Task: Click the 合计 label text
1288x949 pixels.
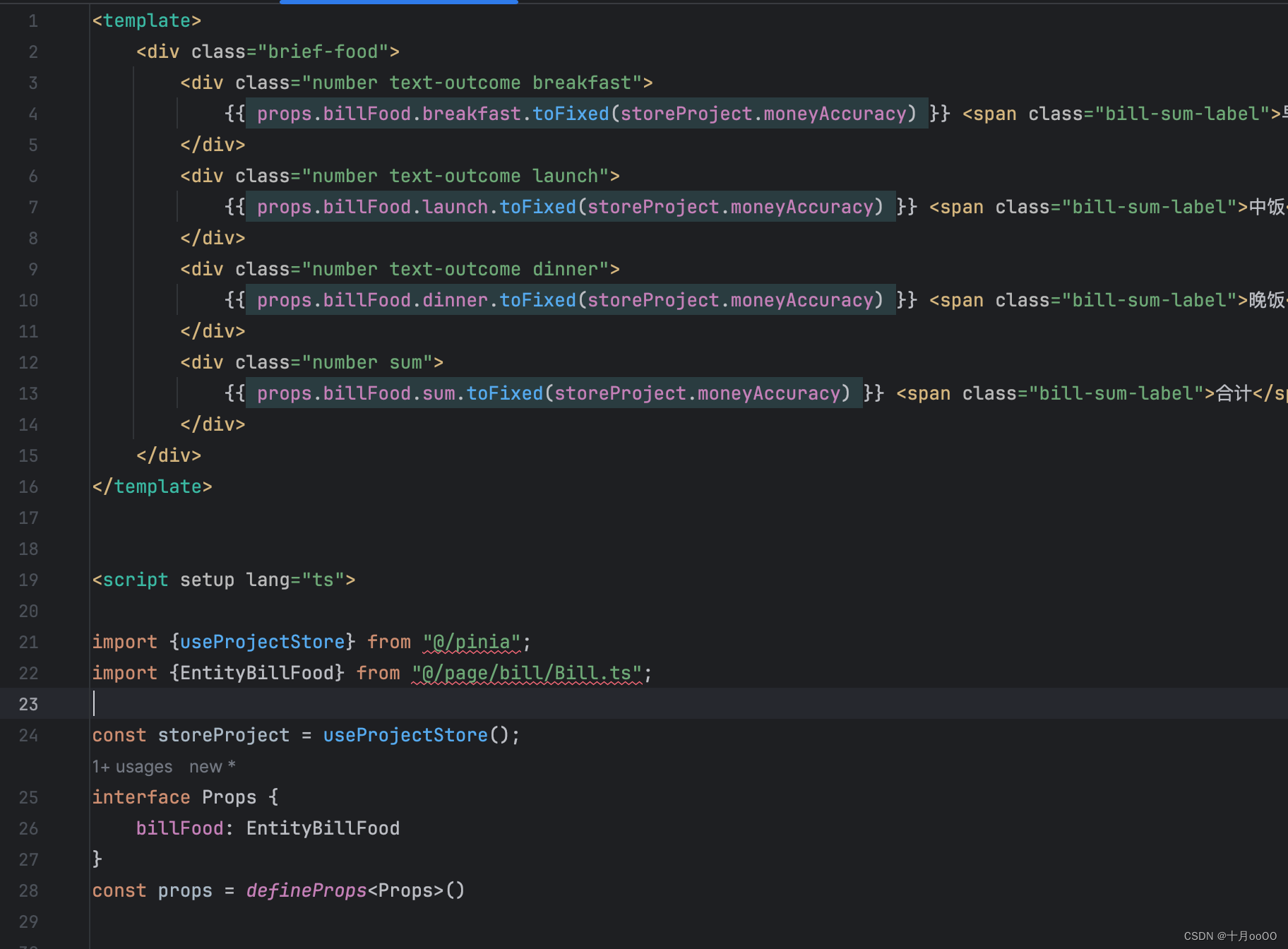Action: (x=1234, y=394)
